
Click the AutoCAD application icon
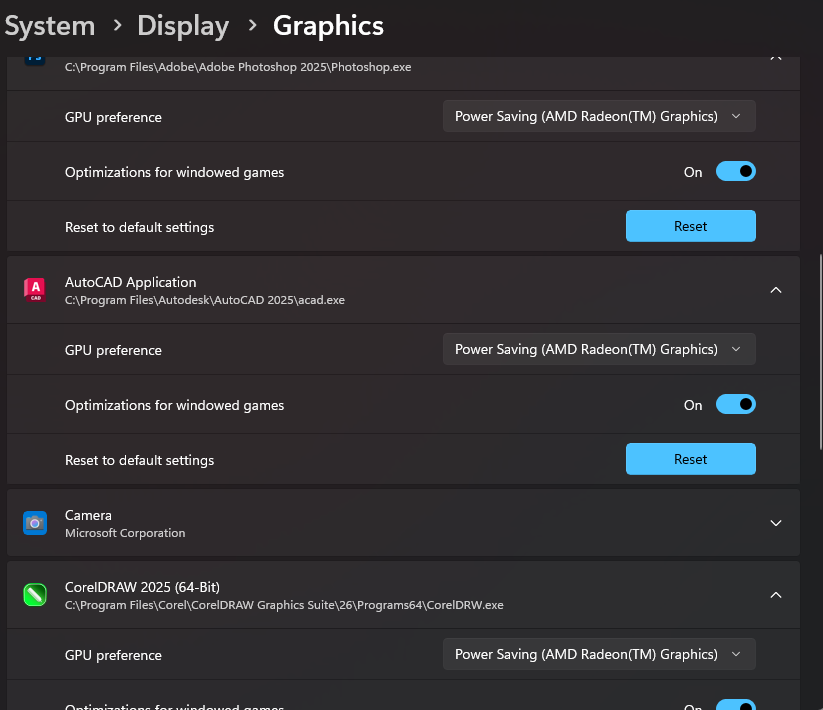(x=35, y=290)
